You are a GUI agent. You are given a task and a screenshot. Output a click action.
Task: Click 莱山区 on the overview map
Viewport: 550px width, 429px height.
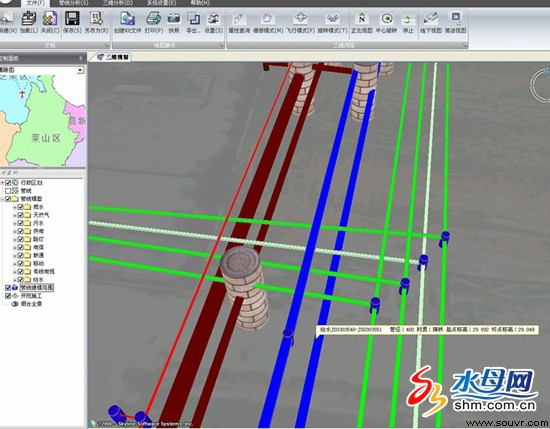click(x=46, y=138)
